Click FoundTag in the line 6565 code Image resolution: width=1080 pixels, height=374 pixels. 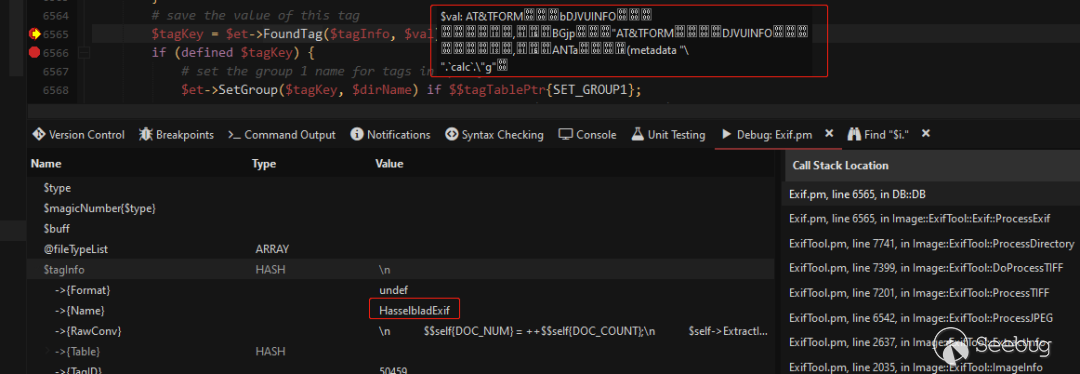292,34
